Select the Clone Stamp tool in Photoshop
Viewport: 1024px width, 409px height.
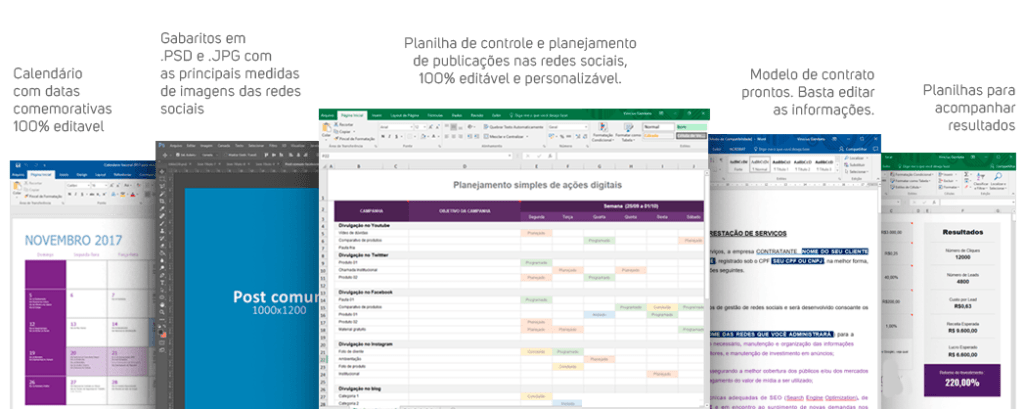(x=162, y=231)
